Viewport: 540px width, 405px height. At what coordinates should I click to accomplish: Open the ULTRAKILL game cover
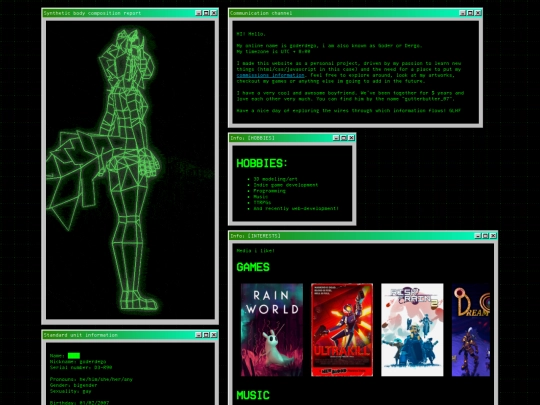pos(342,330)
